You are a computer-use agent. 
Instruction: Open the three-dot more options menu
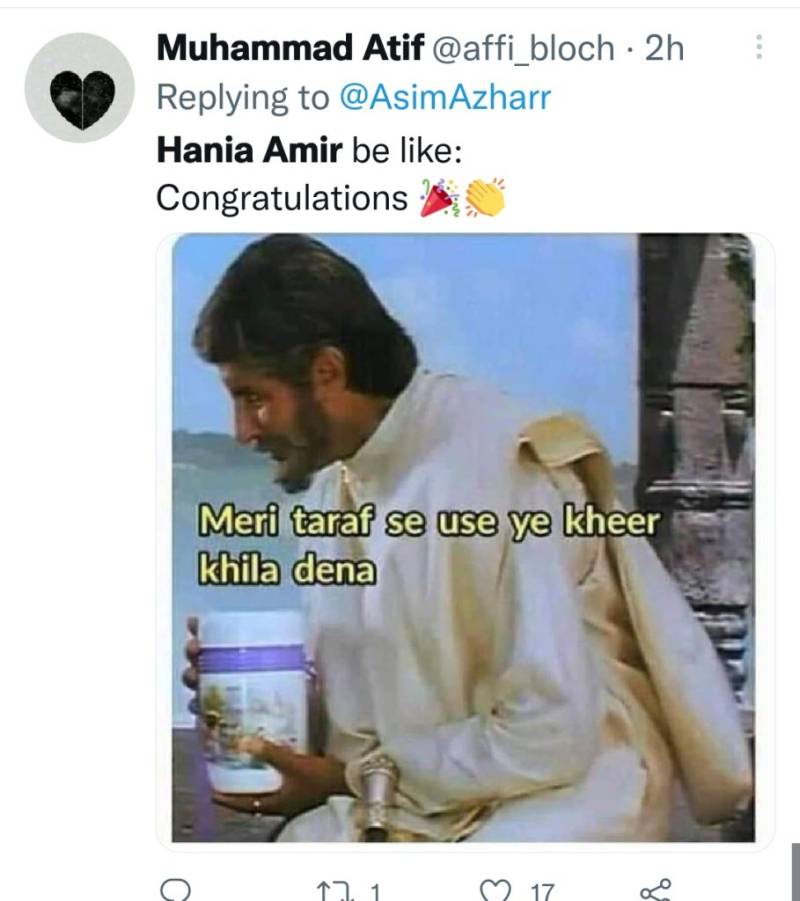(759, 47)
